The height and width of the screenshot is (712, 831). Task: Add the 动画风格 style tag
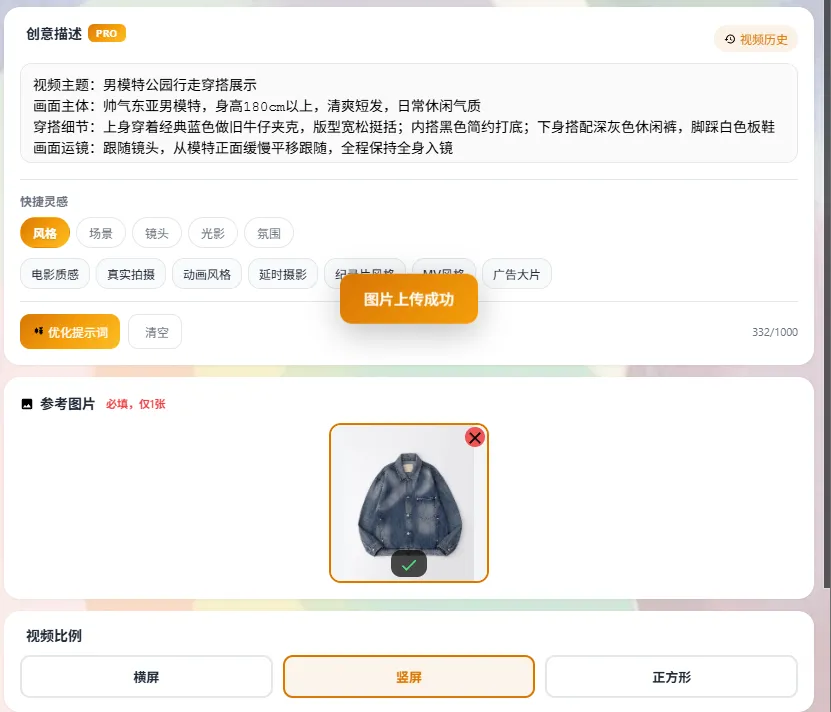[x=207, y=274]
